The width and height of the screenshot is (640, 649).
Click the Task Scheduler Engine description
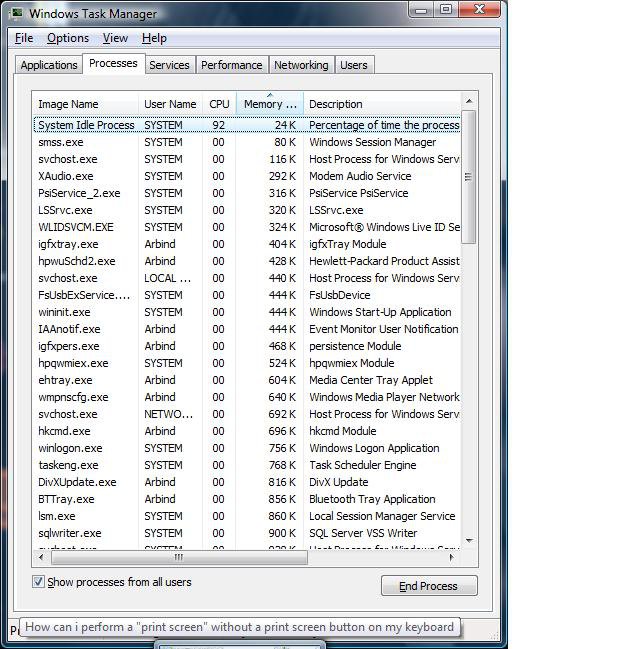pyautogui.click(x=363, y=465)
